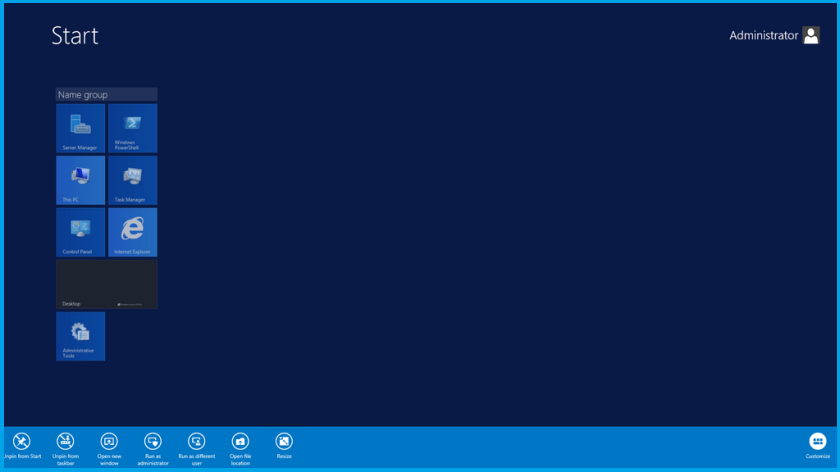Open the Desktop tile
Screen dimensions: 840x472
(107, 284)
